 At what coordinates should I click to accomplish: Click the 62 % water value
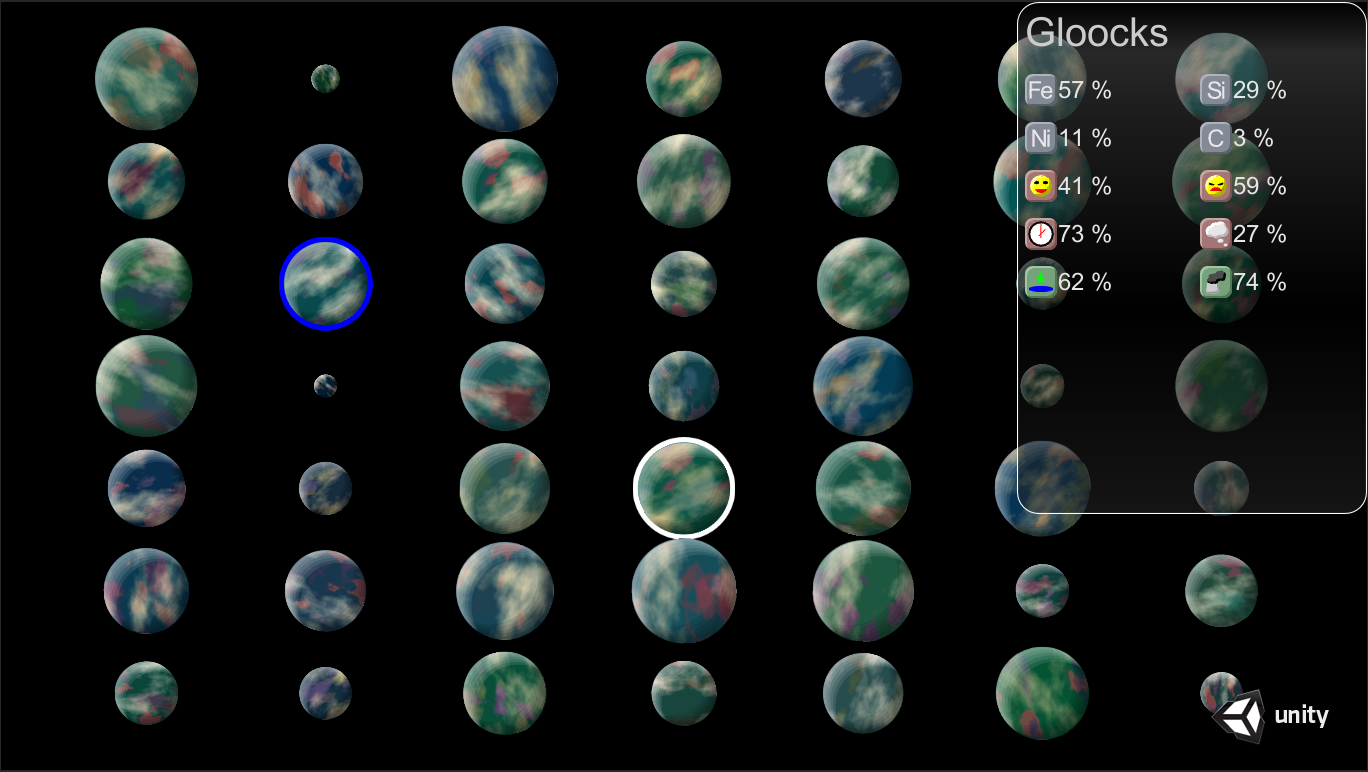pos(1085,282)
